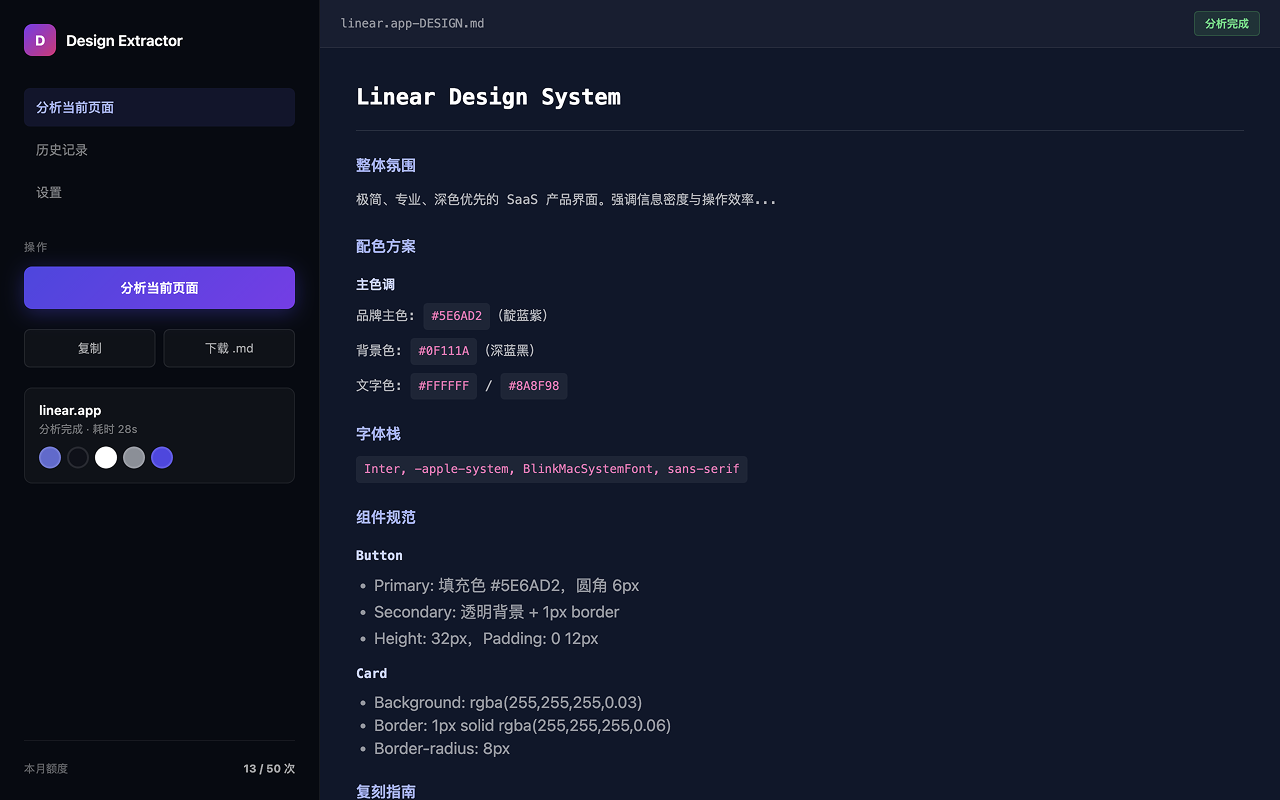Open the 设置 sidebar item
The image size is (1280, 800).
point(159,192)
